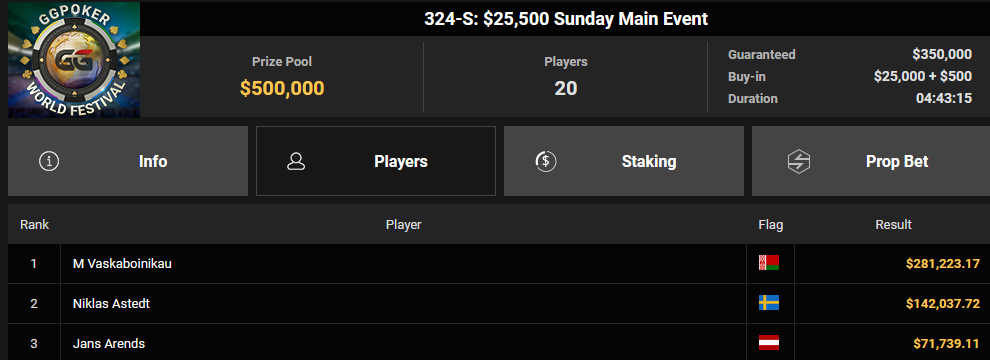This screenshot has width=990, height=360.
Task: Click the Latvia flag icon for Jans Arends
Action: (768, 344)
